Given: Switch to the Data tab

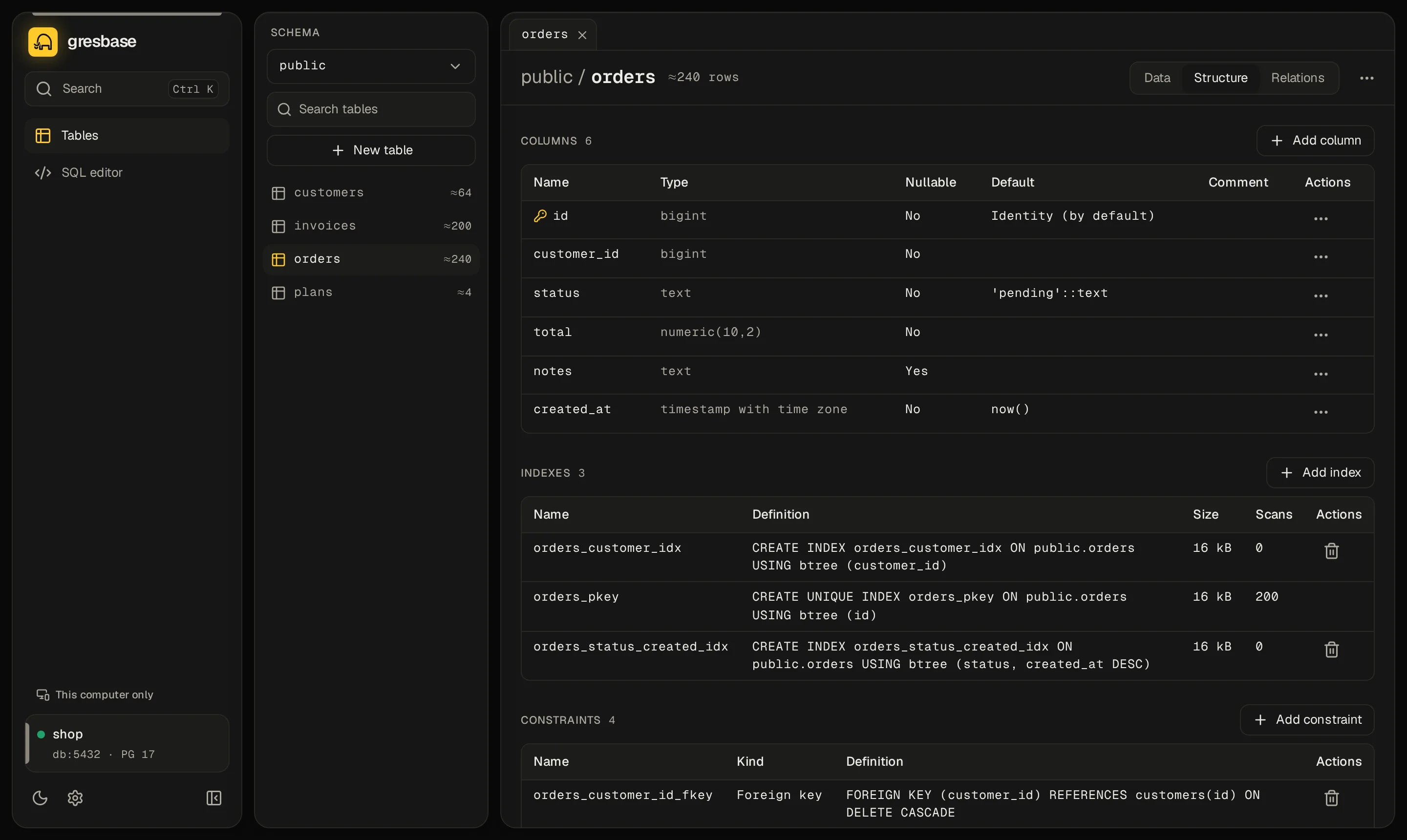Looking at the screenshot, I should click(x=1157, y=78).
